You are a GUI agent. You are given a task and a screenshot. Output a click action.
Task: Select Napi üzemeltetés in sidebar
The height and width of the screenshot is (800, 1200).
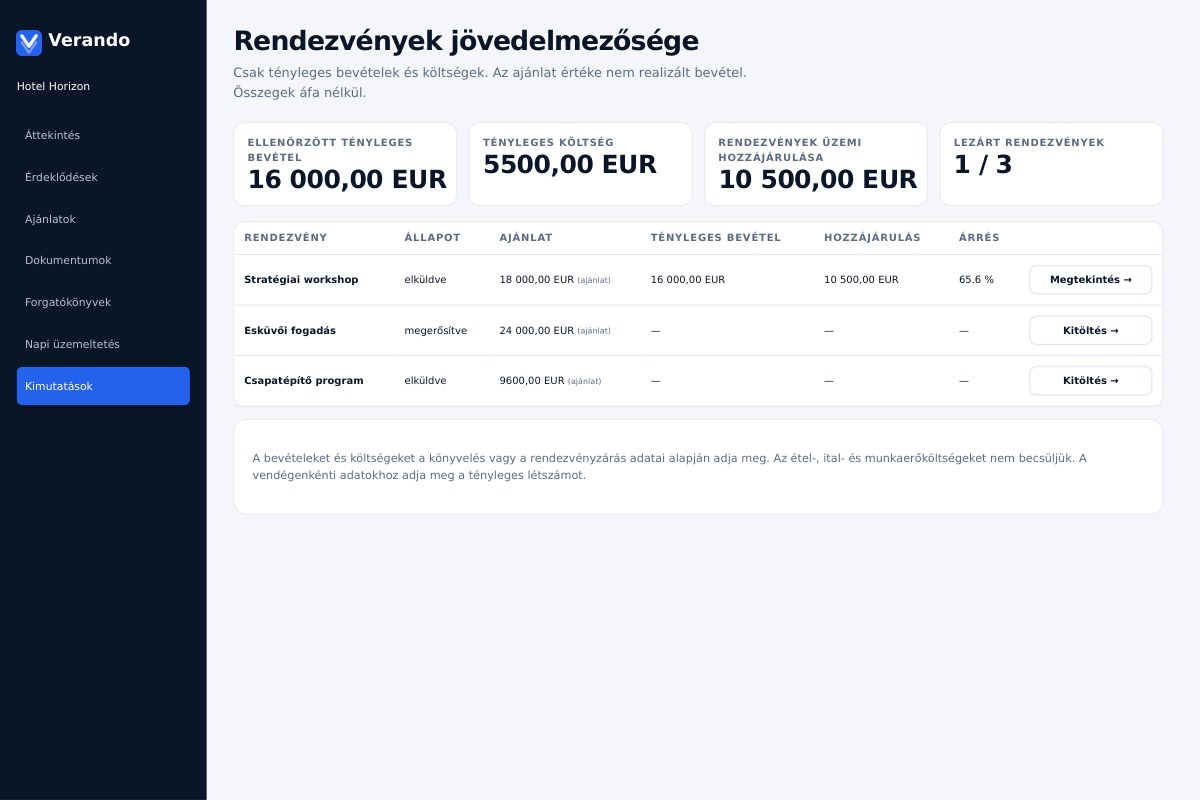click(103, 344)
